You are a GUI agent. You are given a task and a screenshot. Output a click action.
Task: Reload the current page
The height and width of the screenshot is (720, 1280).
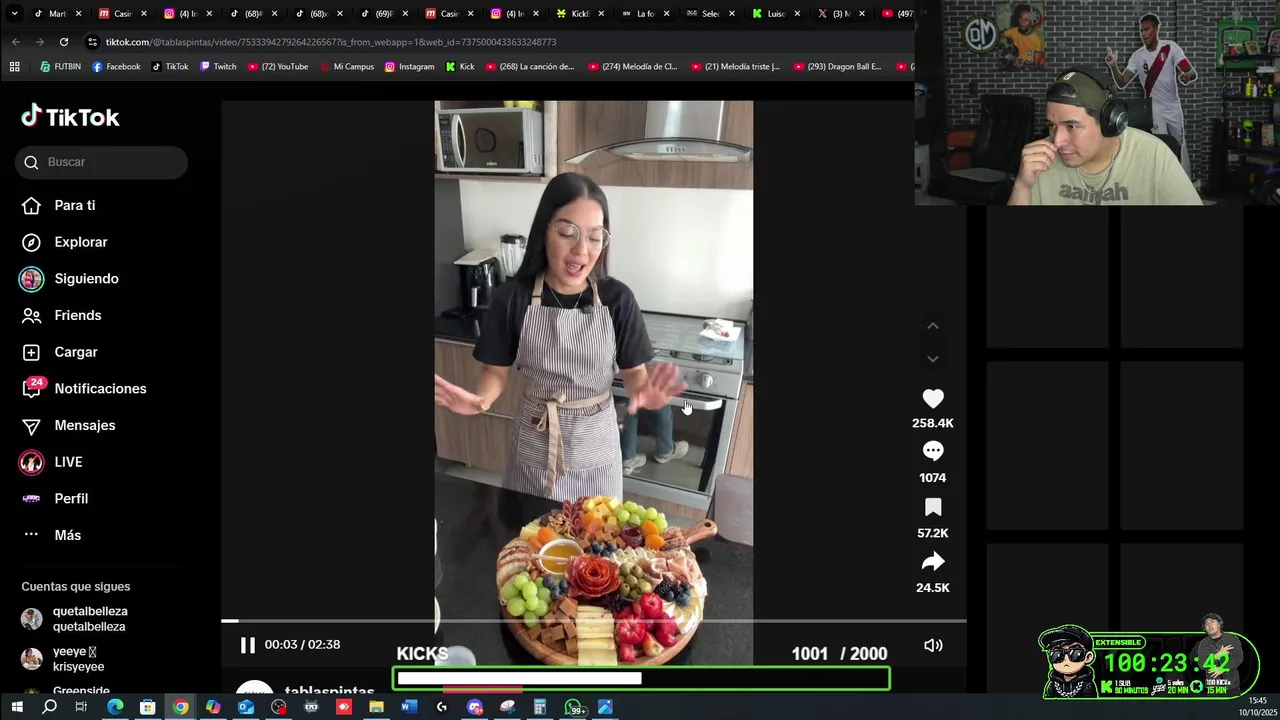(64, 42)
